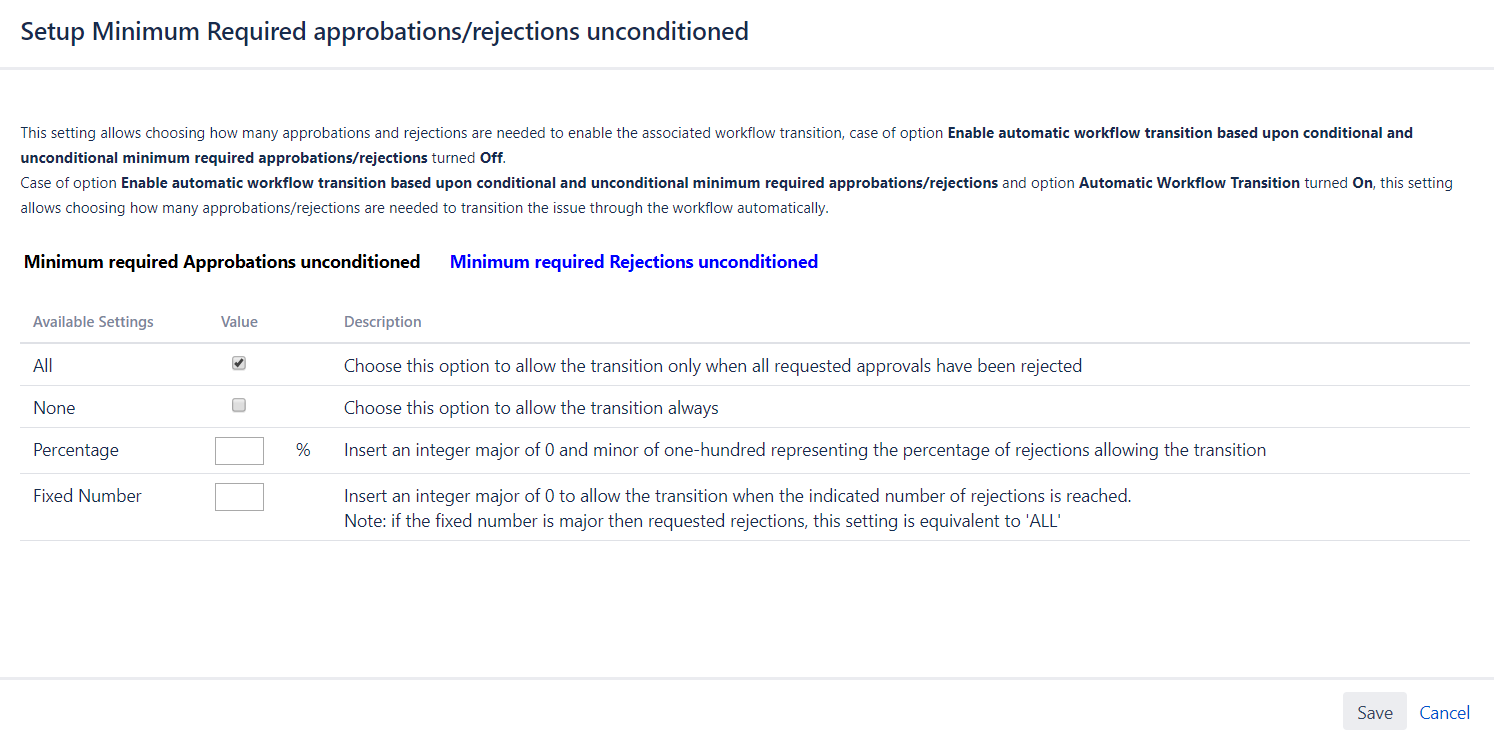The image size is (1494, 741).
Task: Click the Description column header
Action: click(x=382, y=322)
